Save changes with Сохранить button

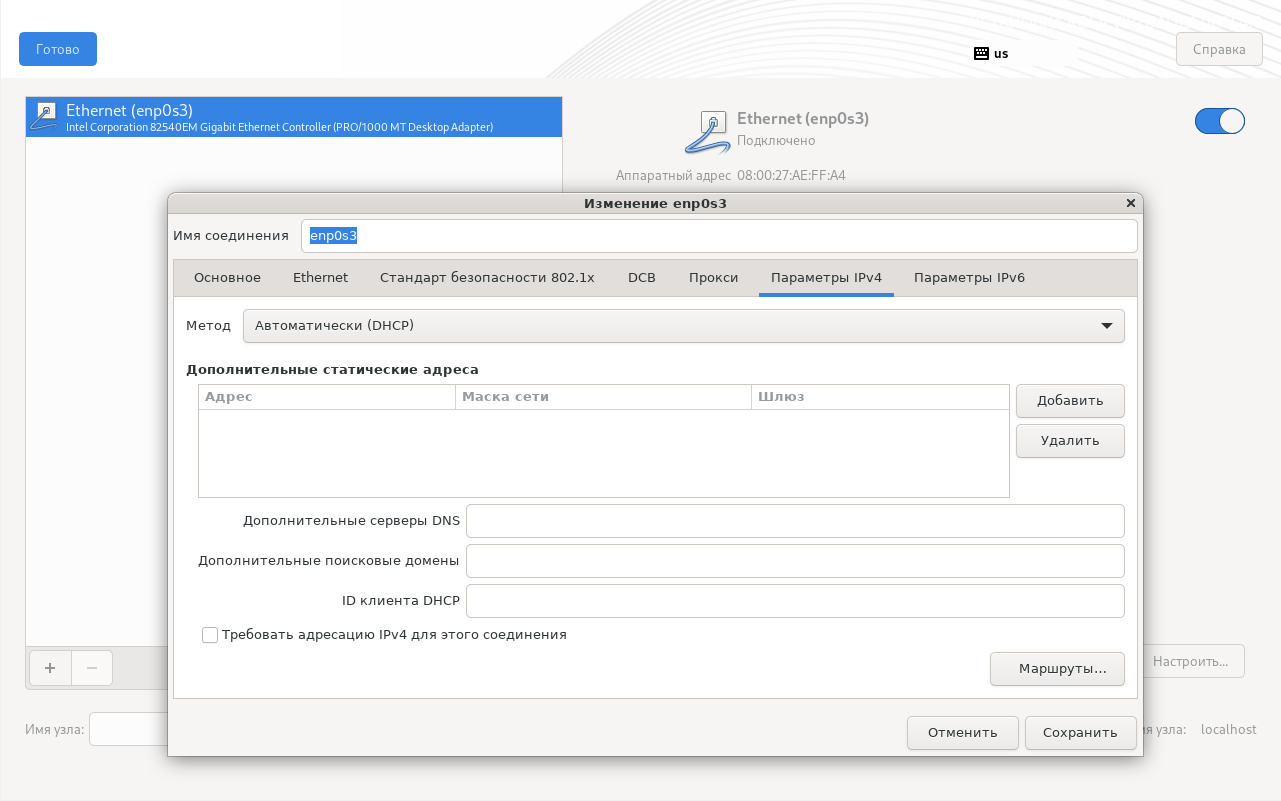(1079, 732)
